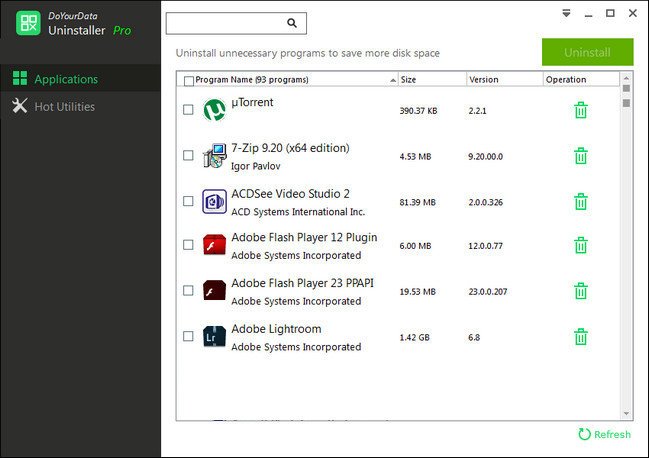Check the µTorrent checkbox
The width and height of the screenshot is (649, 458).
tap(188, 110)
